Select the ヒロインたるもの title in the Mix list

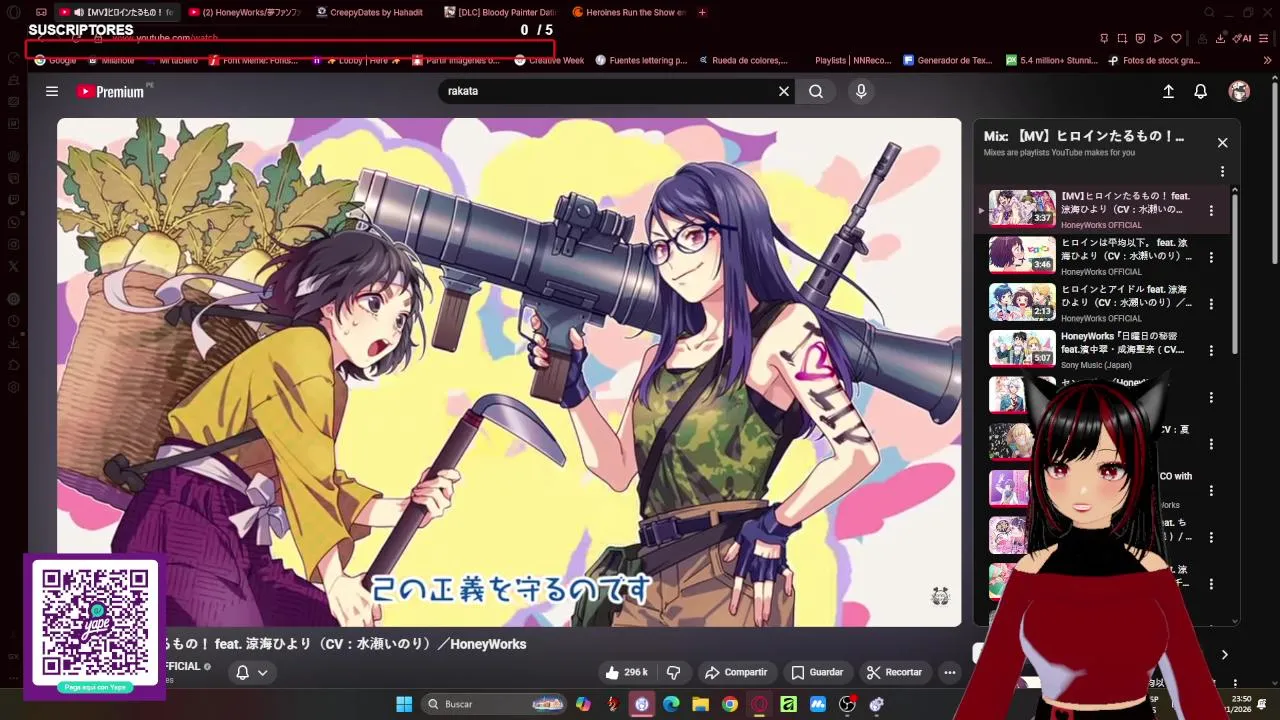(1127, 203)
